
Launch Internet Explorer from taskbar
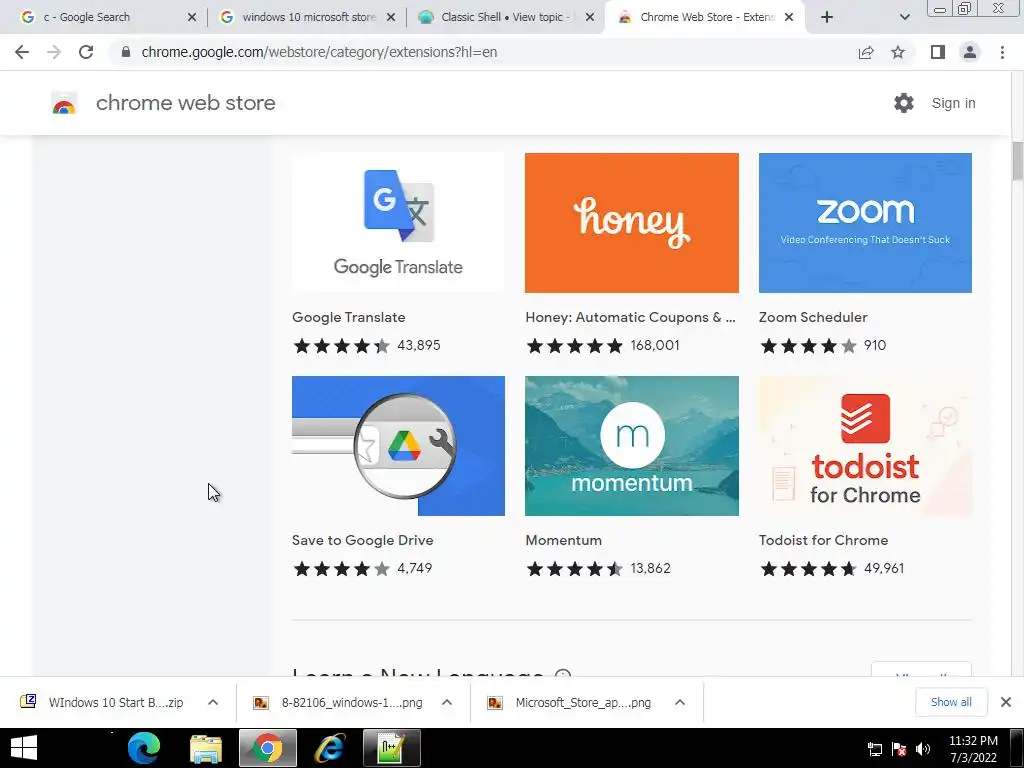330,748
